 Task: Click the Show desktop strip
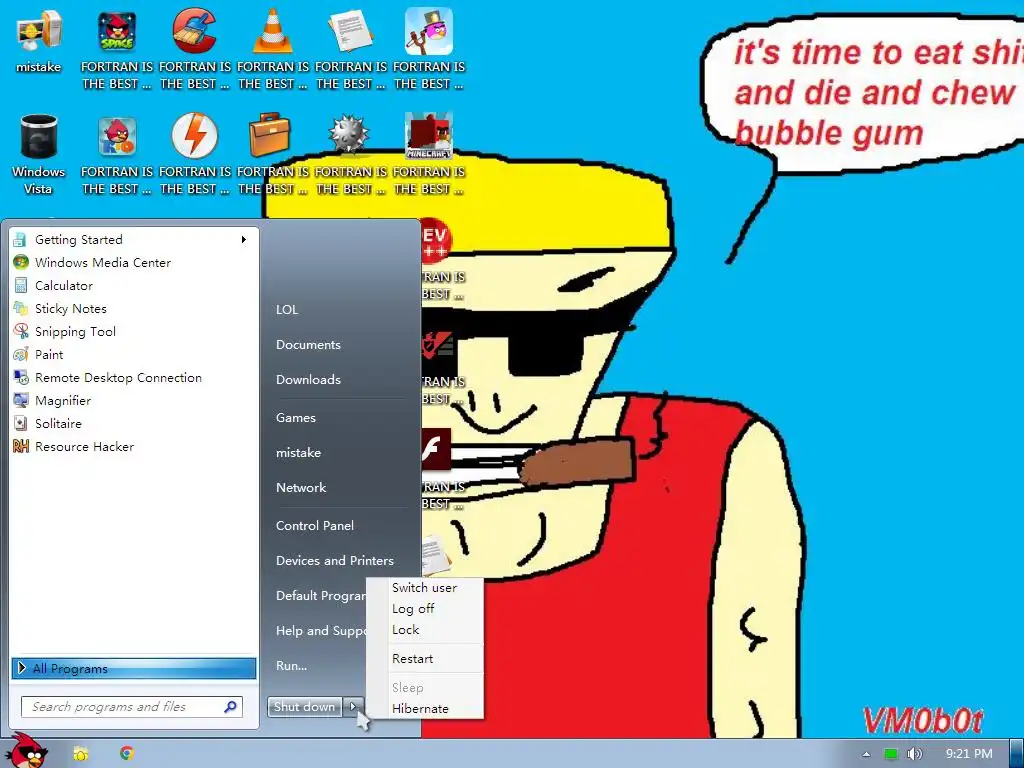pyautogui.click(x=1016, y=754)
